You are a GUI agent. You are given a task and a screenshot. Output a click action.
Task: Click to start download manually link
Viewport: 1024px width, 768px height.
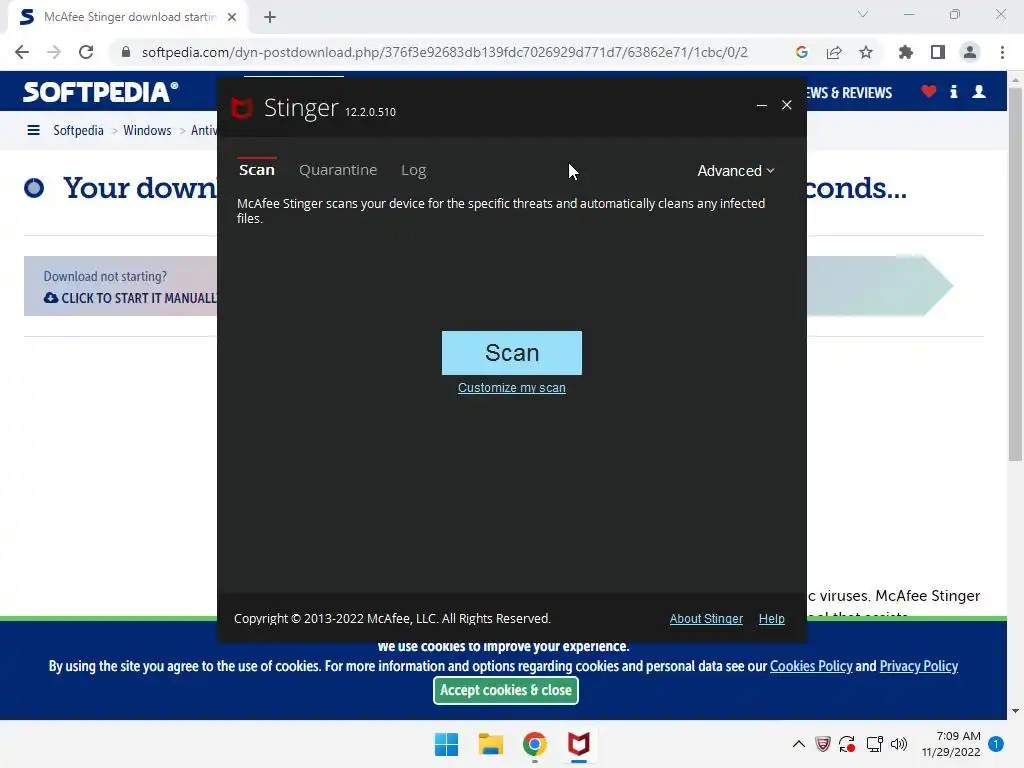130,298
